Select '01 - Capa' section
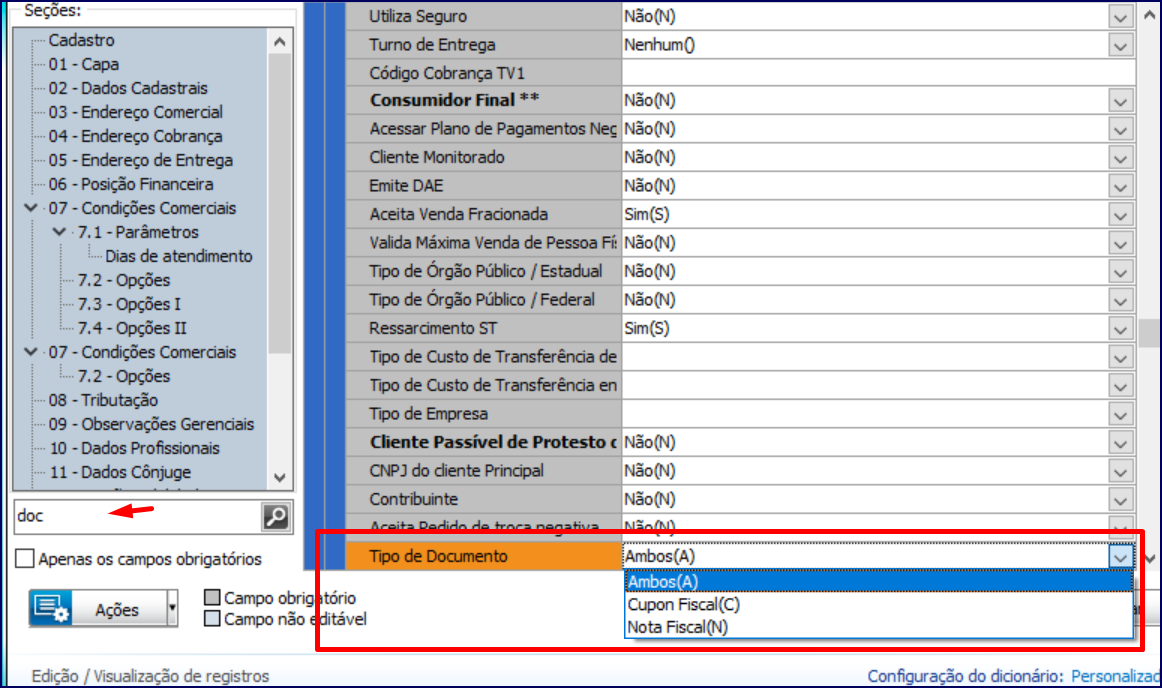Screen dimensions: 1162x688 tap(84, 64)
